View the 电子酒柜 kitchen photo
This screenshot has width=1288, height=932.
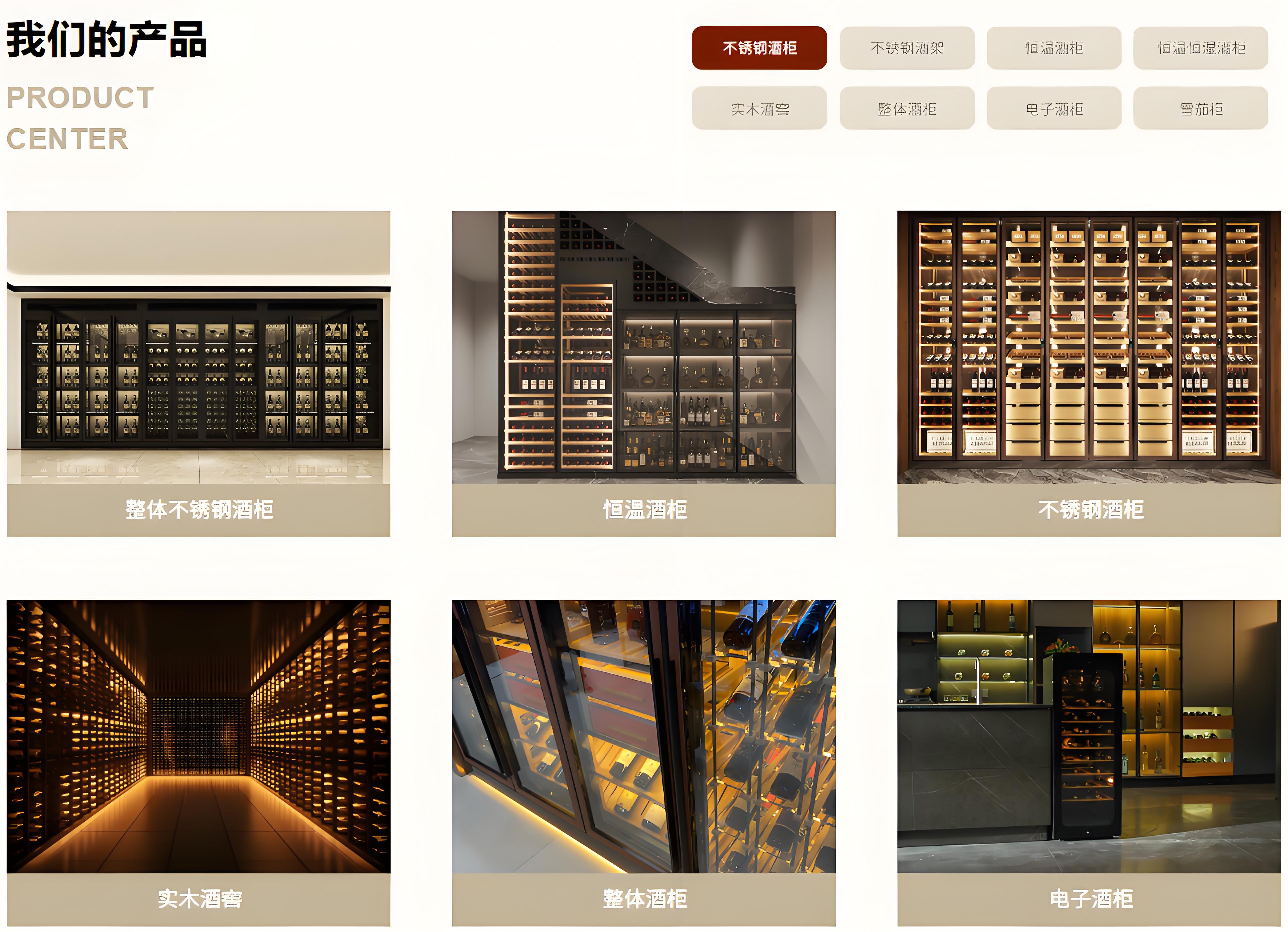click(x=1089, y=736)
